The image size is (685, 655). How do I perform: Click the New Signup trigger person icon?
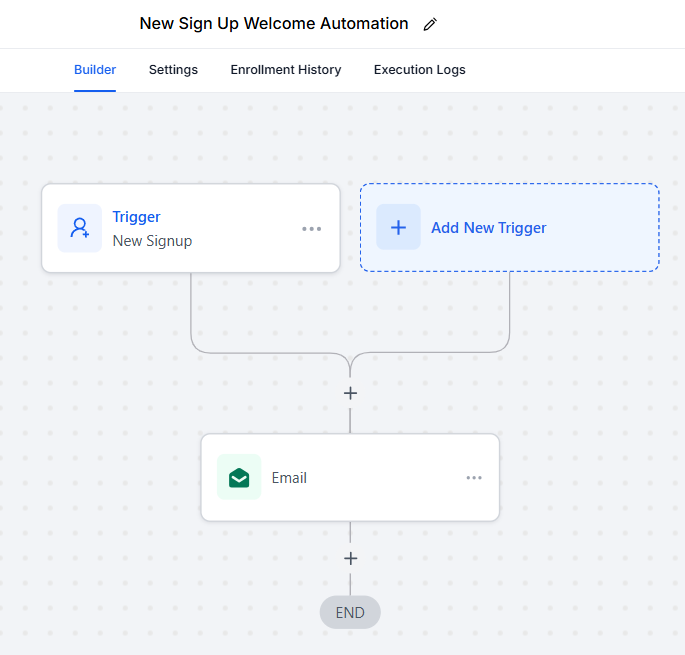click(79, 228)
